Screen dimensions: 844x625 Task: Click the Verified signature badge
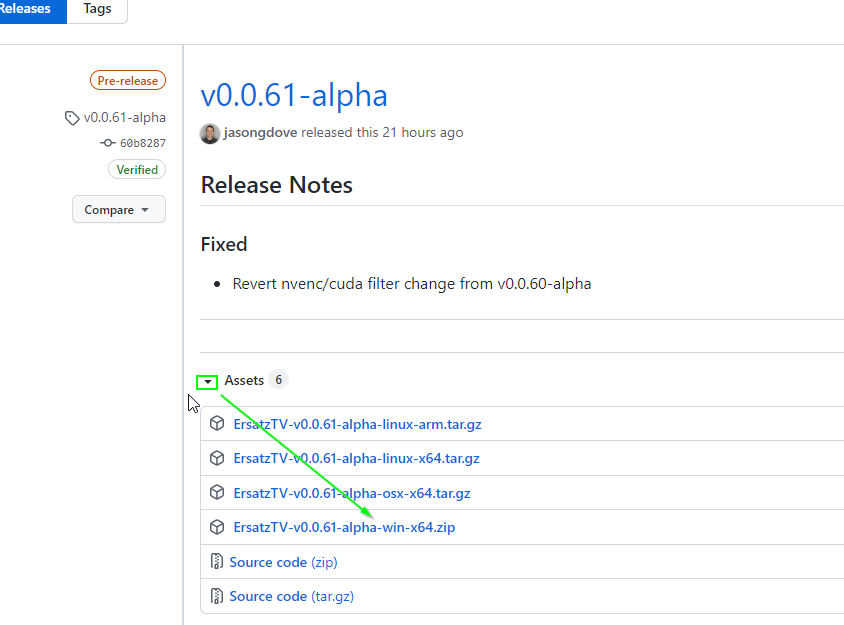click(x=137, y=170)
